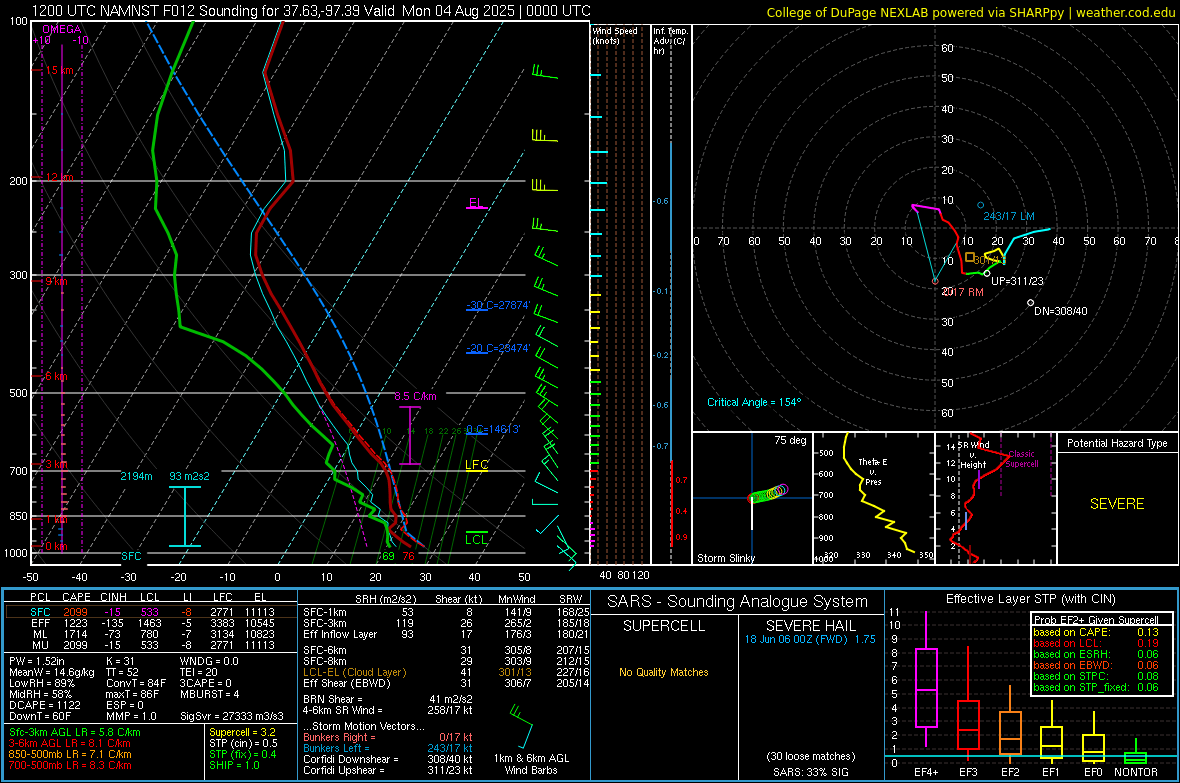Select the OMEGA label on the skew-T

tap(61, 29)
